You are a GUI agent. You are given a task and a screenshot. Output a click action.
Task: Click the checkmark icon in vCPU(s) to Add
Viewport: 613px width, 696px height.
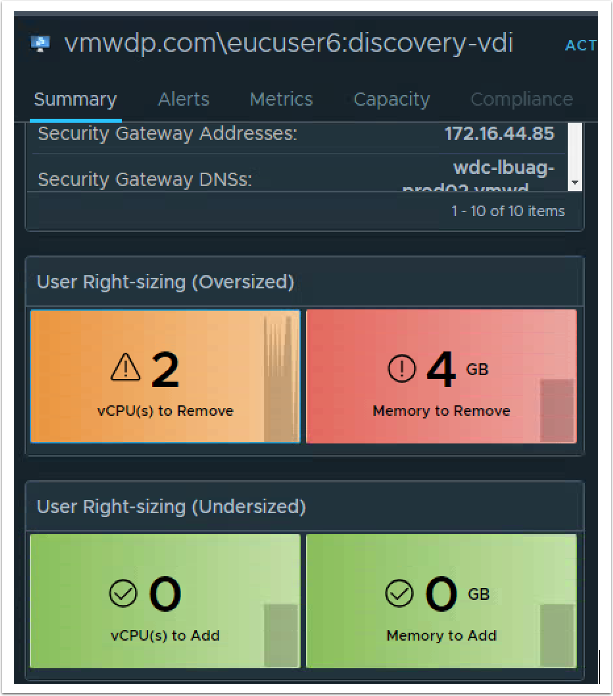pyautogui.click(x=123, y=594)
